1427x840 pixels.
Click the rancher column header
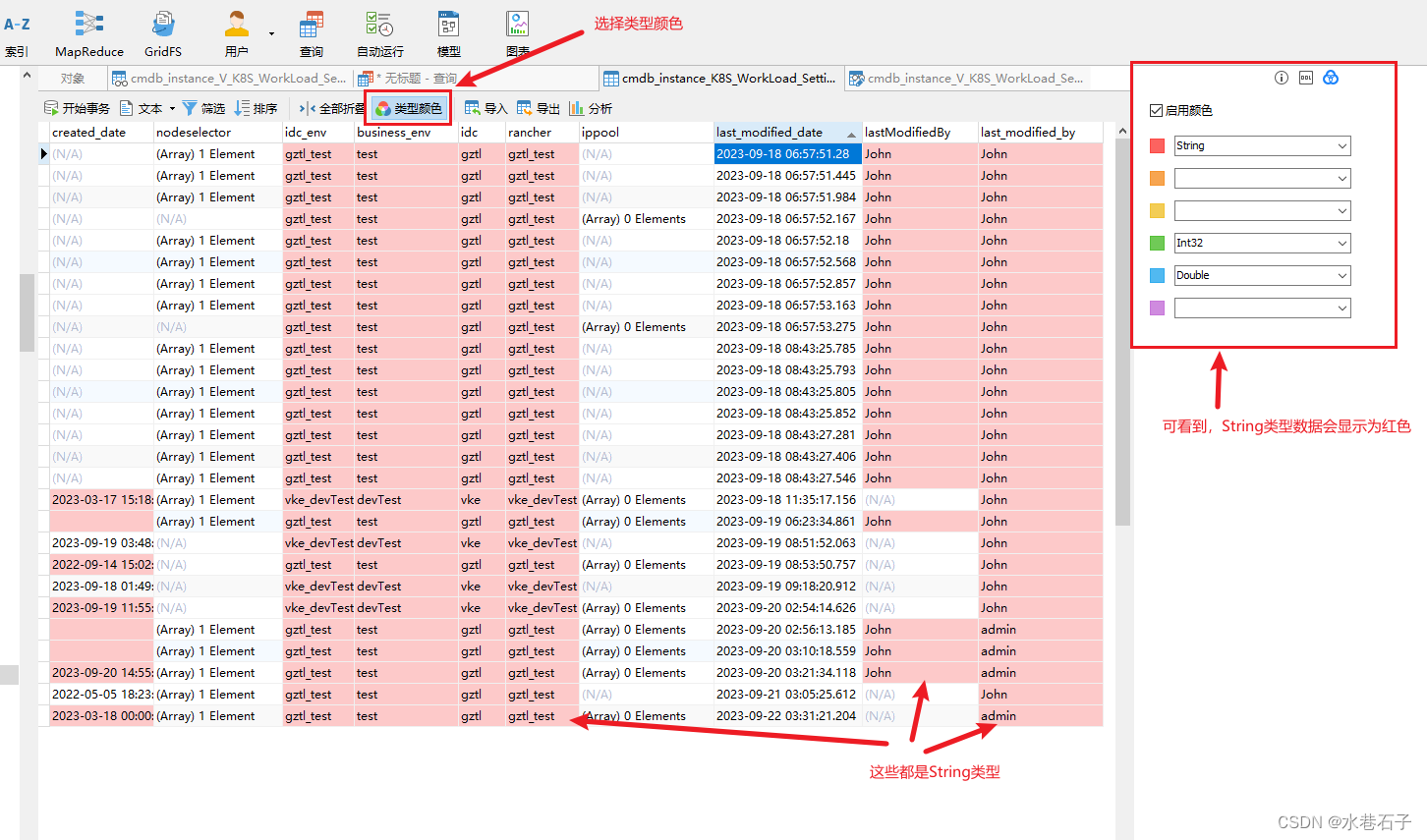pos(542,133)
